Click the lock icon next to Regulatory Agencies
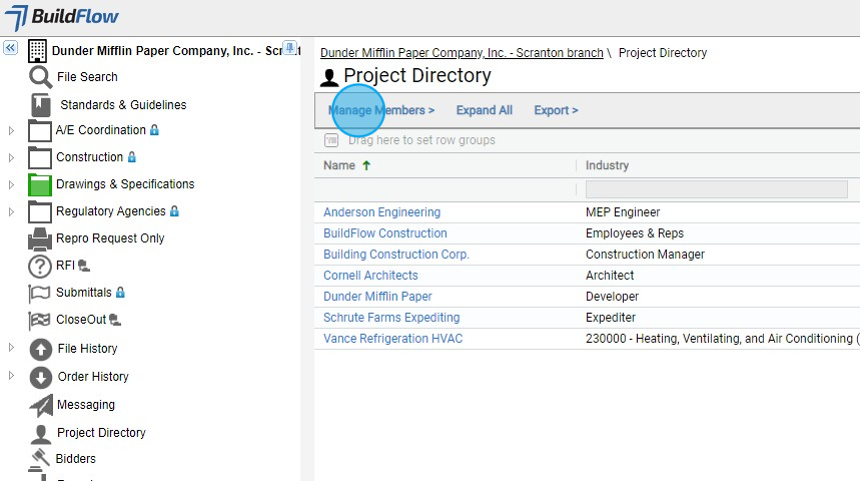This screenshot has height=481, width=860. coord(174,211)
